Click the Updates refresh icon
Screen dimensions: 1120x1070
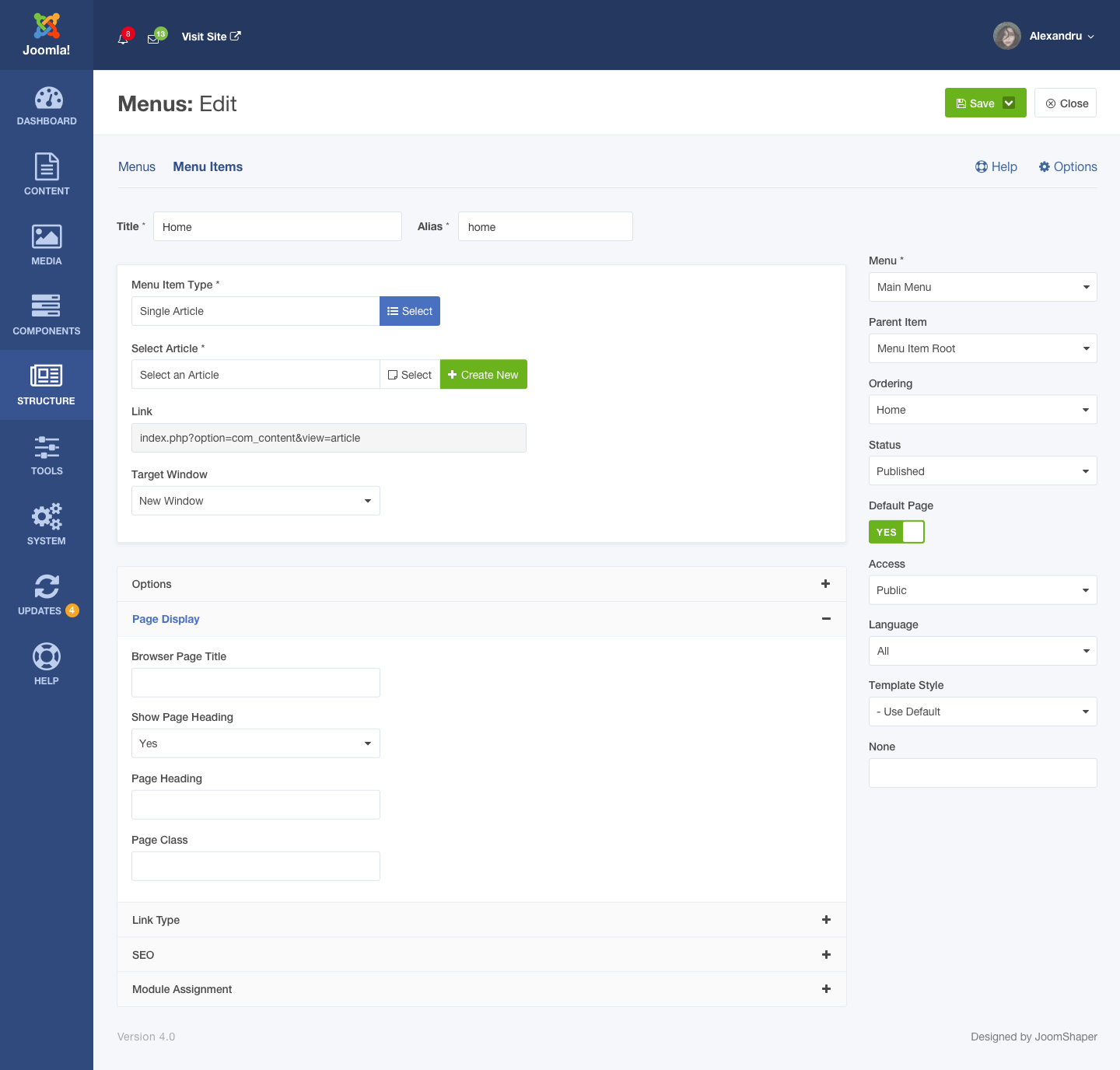coord(47,587)
